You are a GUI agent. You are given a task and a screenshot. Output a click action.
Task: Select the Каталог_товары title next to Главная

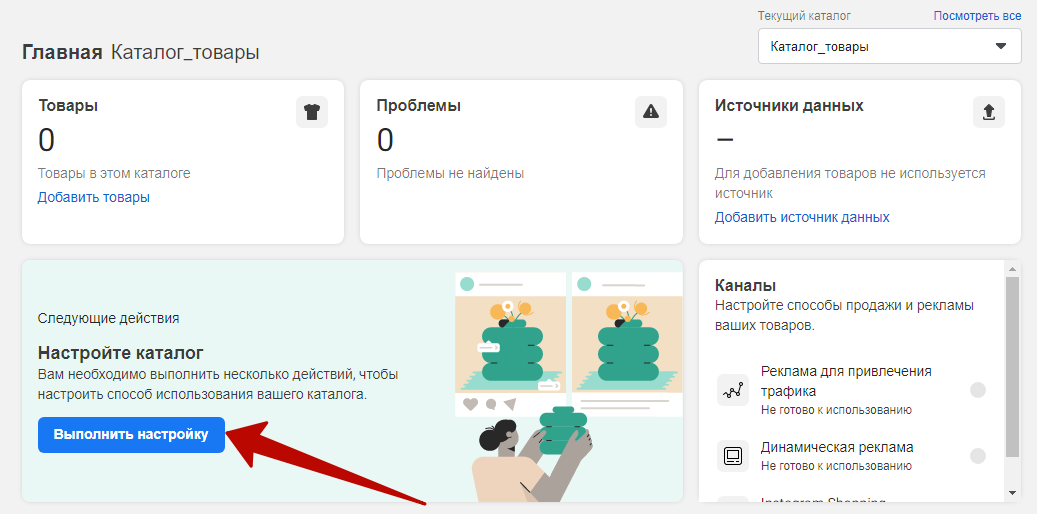tap(185, 52)
